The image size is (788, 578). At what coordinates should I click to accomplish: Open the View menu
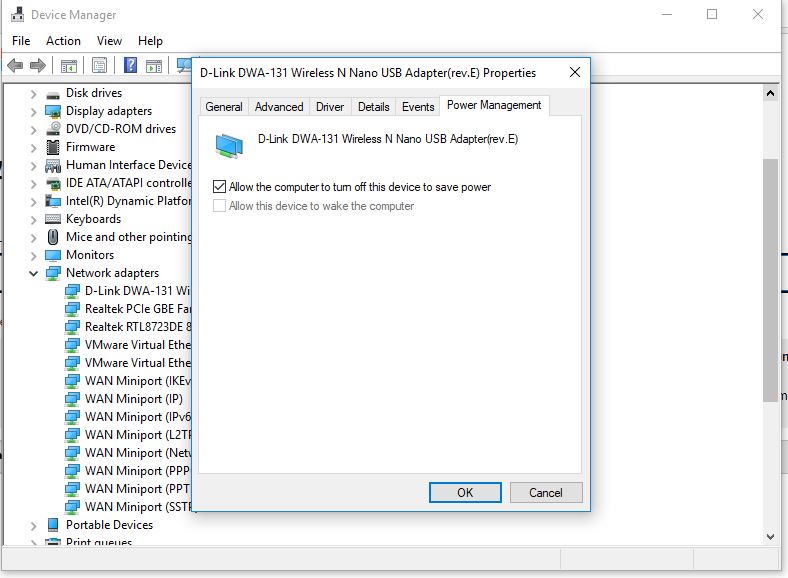coord(109,41)
